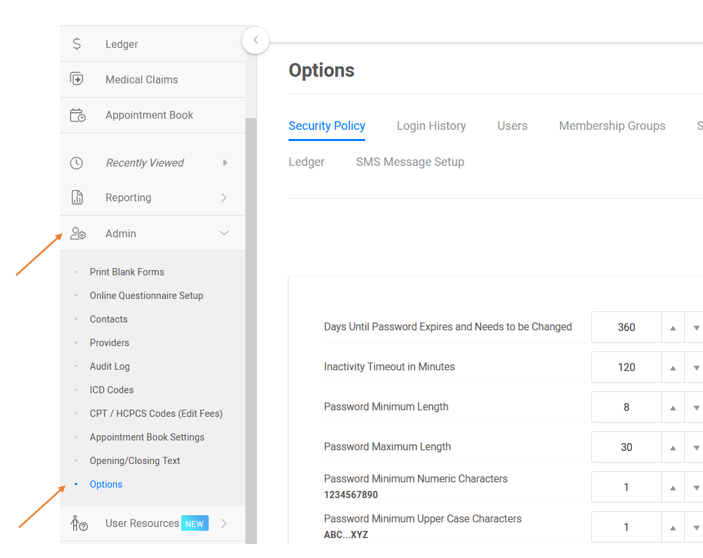The width and height of the screenshot is (703, 558).
Task: Decrease Password Maximum Length
Action: point(695,447)
